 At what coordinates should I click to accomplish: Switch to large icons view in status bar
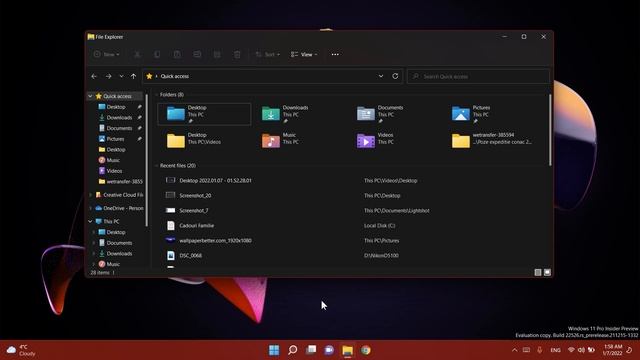[547, 272]
